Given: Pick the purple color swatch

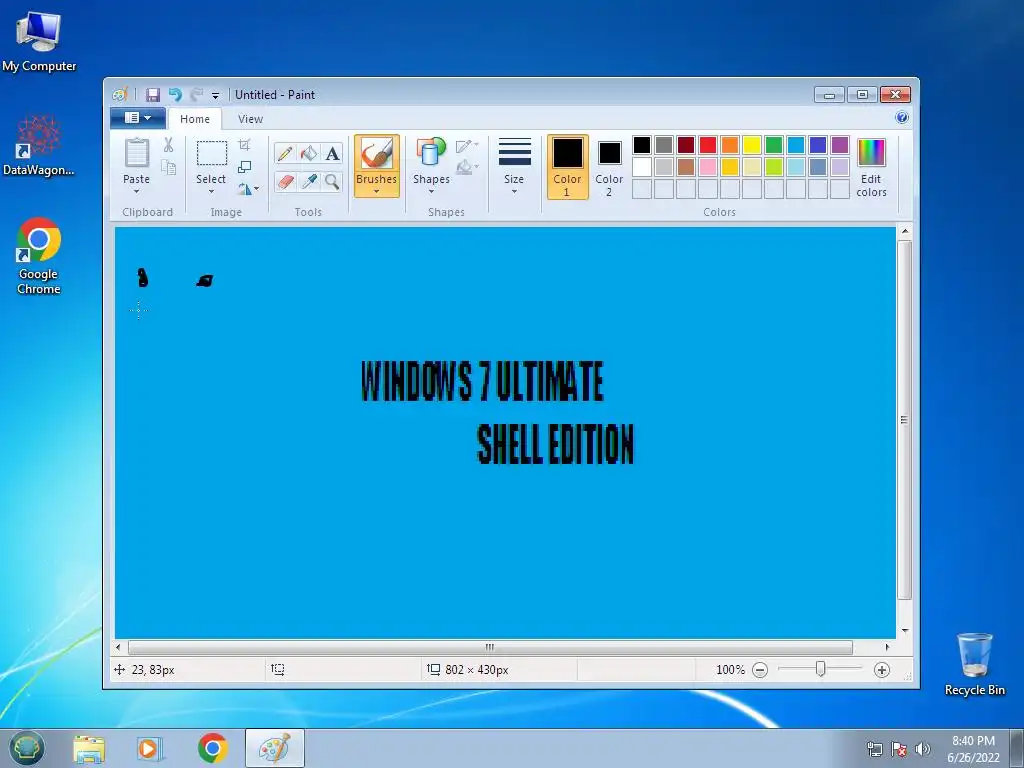Looking at the screenshot, I should pyautogui.click(x=840, y=145).
